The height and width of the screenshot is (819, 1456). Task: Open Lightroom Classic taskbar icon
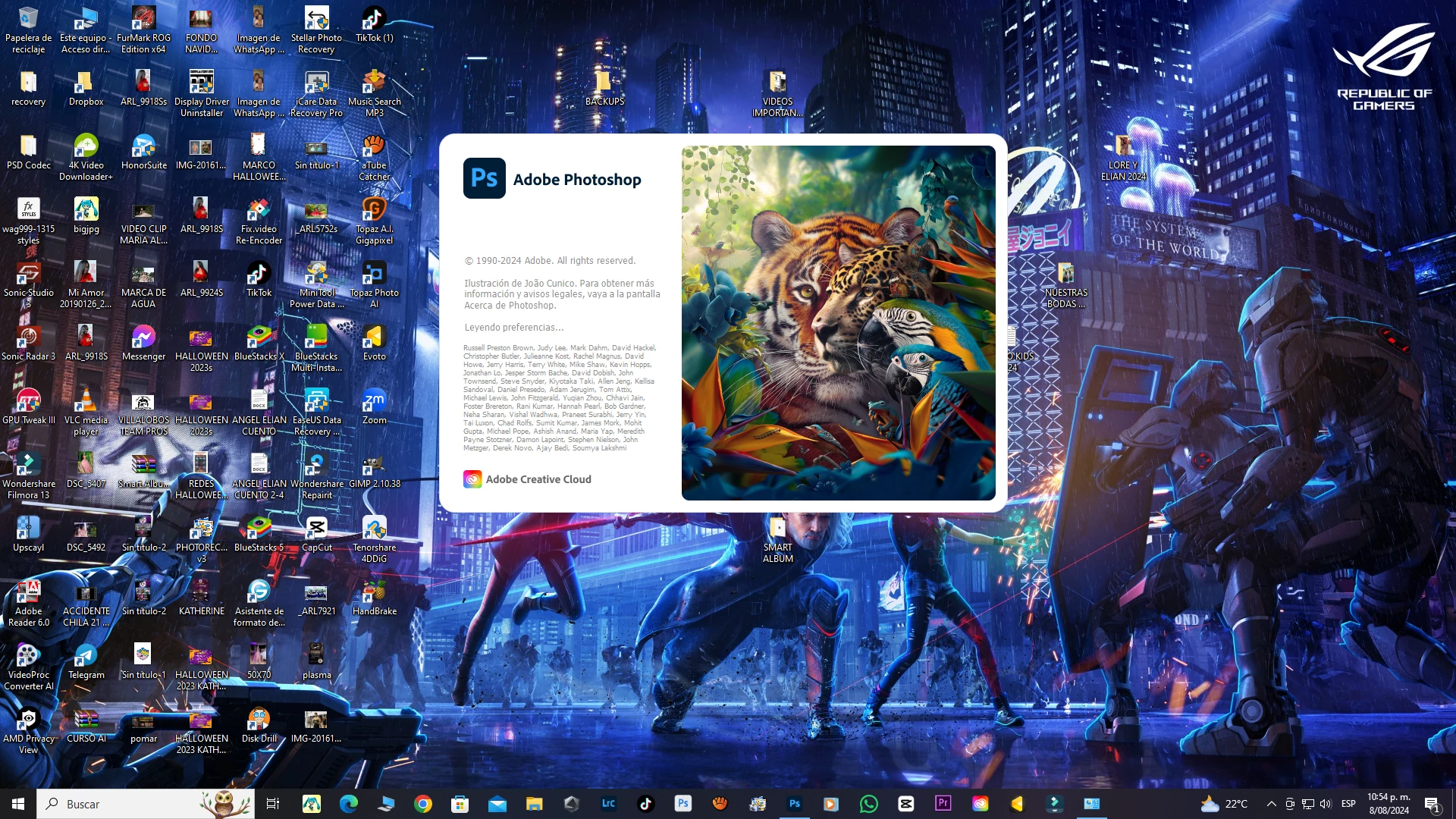tap(608, 804)
